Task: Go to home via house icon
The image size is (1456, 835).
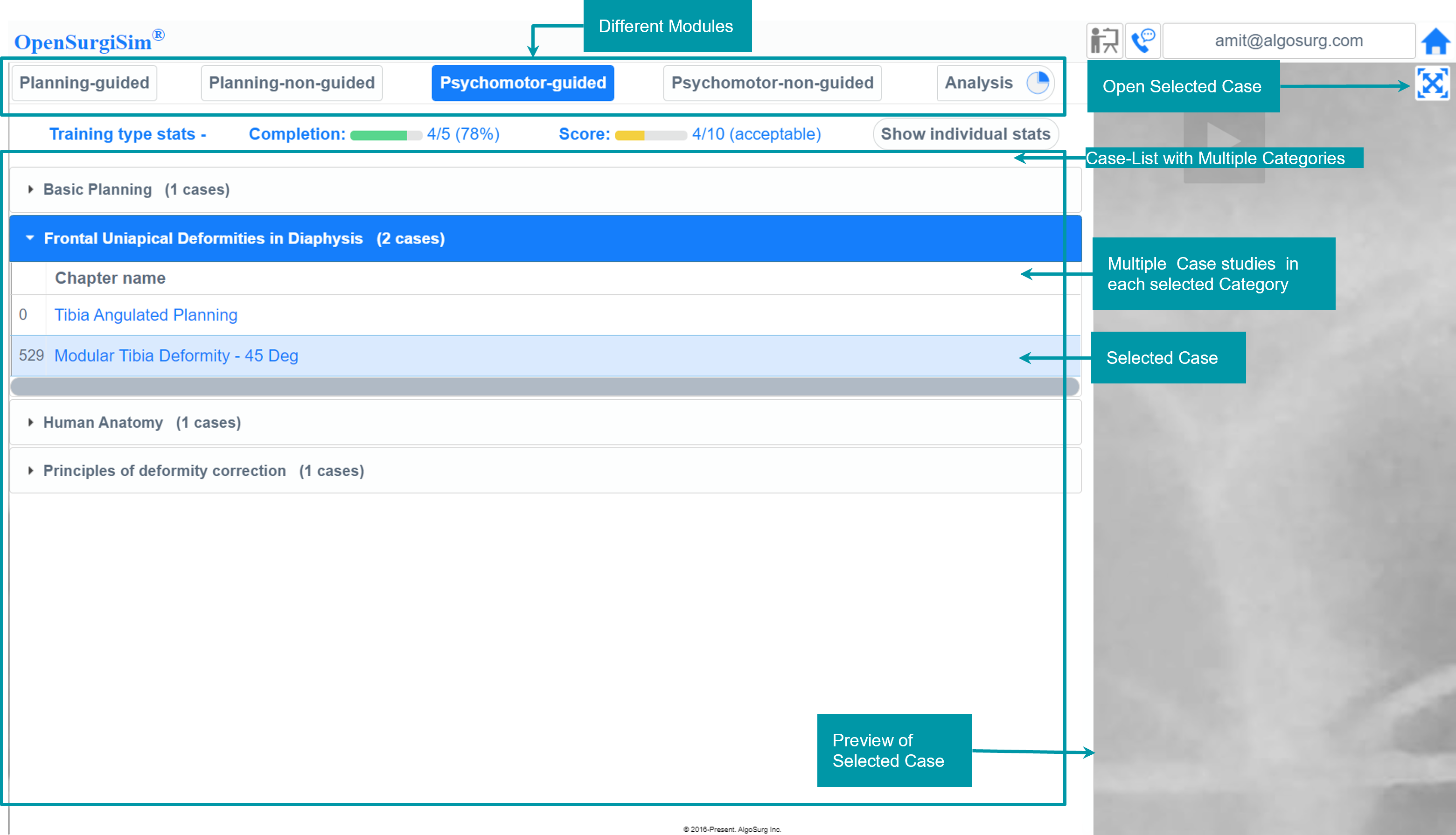Action: click(1435, 42)
